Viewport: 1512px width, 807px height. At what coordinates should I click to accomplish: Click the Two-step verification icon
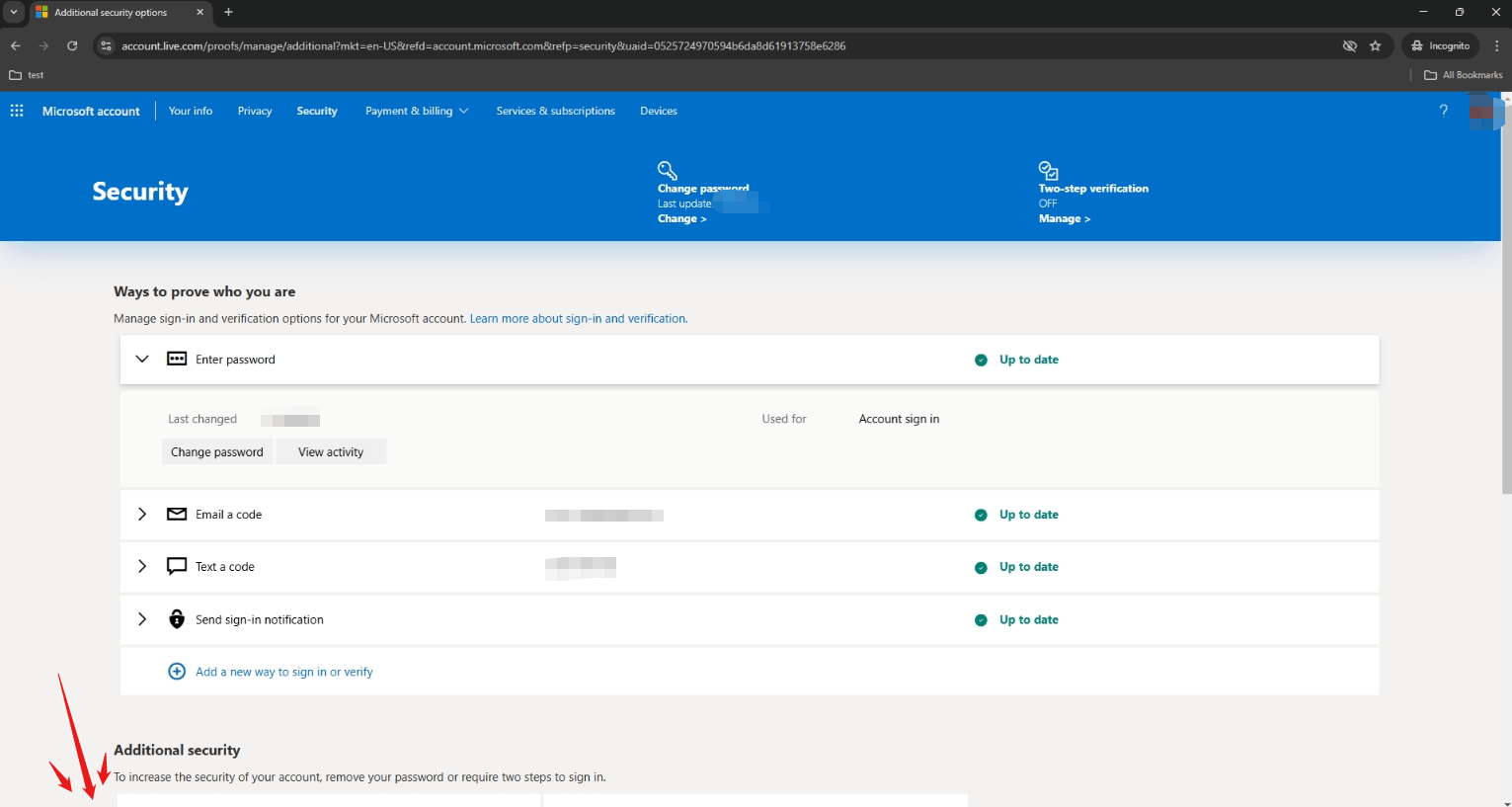point(1047,169)
